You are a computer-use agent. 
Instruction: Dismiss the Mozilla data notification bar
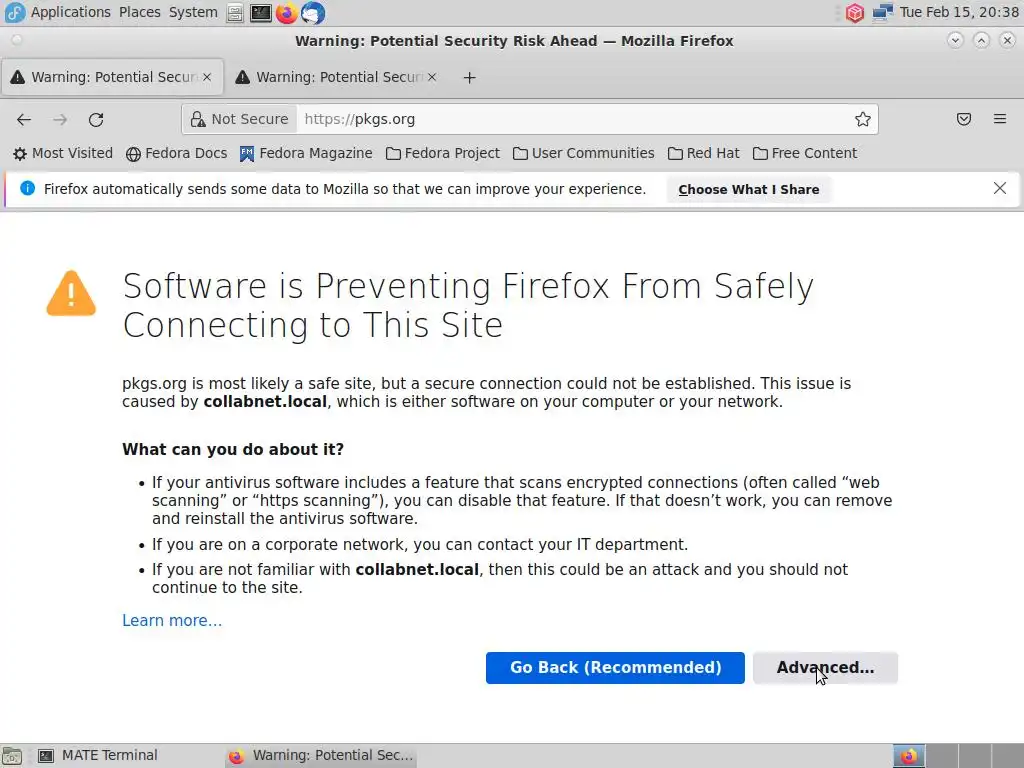1000,188
